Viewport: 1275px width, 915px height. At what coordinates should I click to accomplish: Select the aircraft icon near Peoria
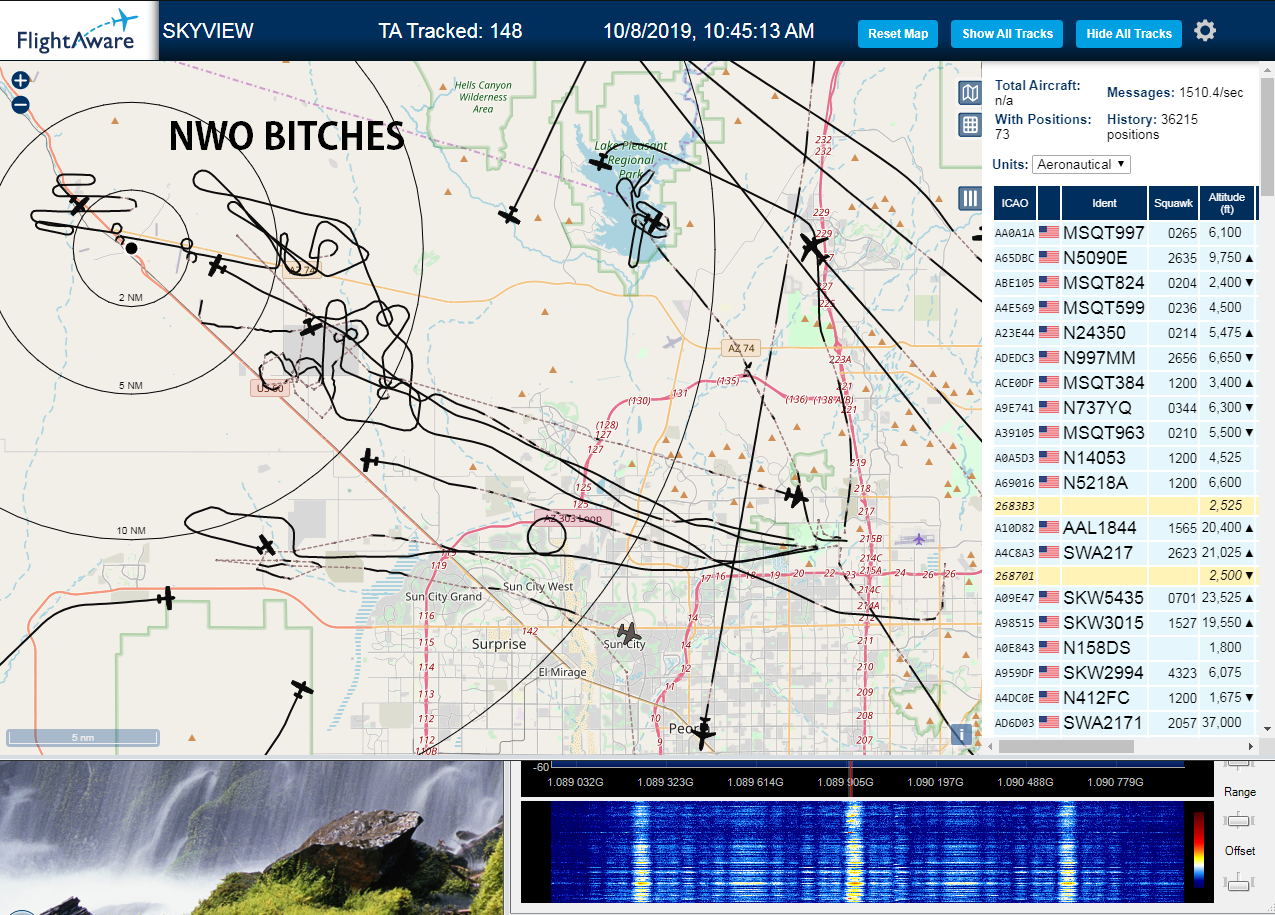[x=705, y=731]
